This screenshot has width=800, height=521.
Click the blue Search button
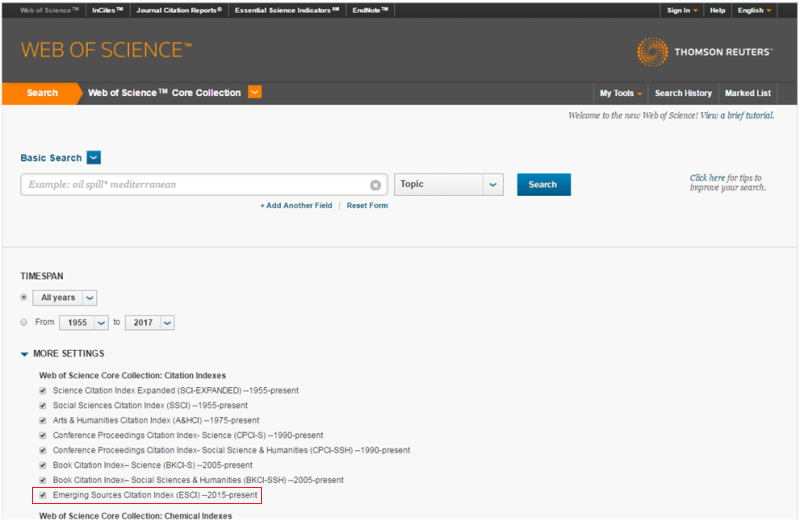coord(543,184)
